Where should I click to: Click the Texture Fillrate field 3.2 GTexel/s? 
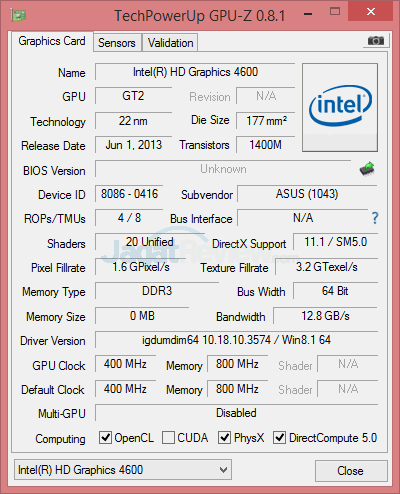327,267
